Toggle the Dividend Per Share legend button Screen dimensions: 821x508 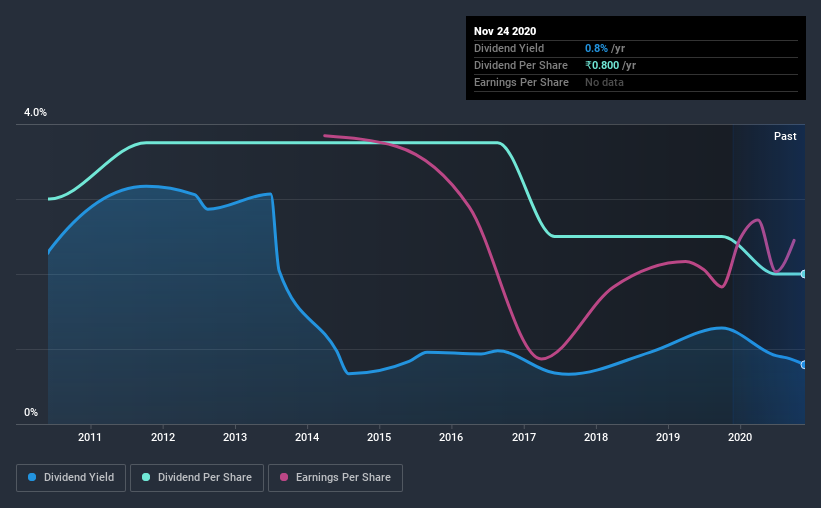[197, 478]
